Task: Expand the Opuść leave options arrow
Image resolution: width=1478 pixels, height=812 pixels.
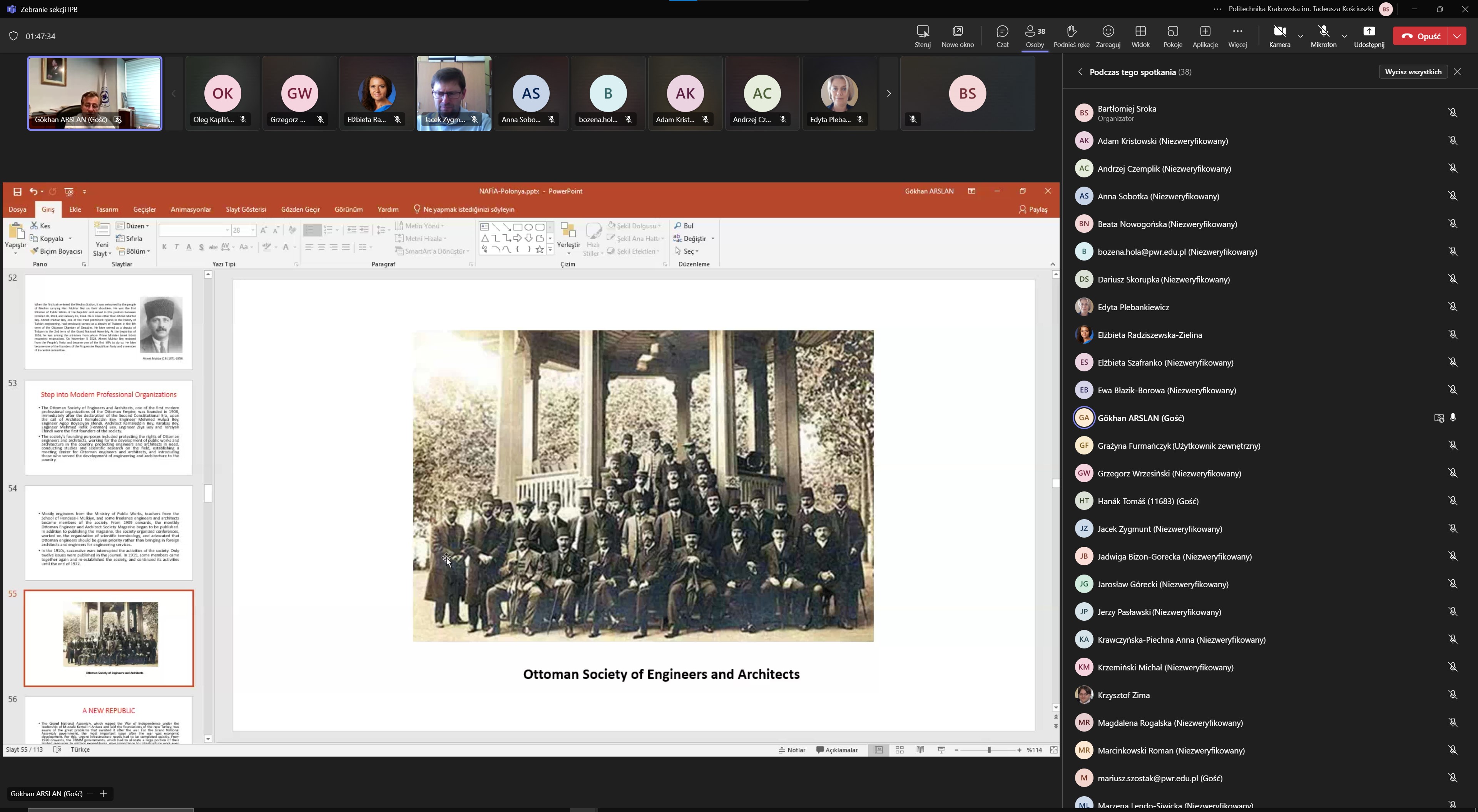Action: (x=1457, y=36)
